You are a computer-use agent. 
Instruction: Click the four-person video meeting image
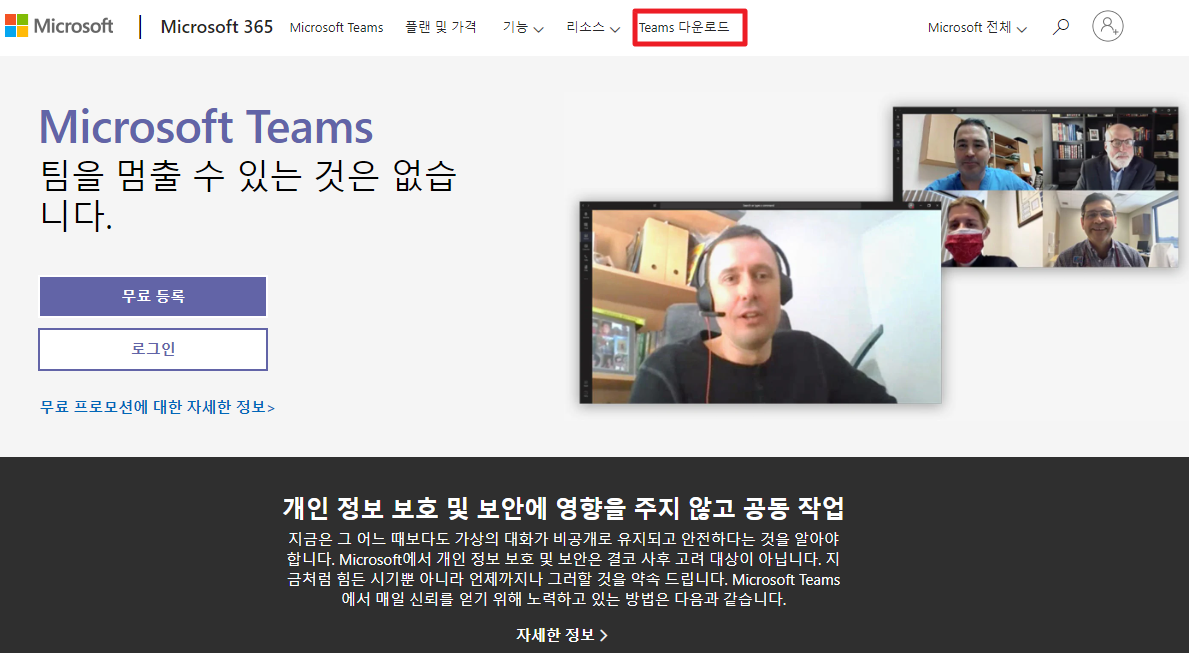point(1036,187)
